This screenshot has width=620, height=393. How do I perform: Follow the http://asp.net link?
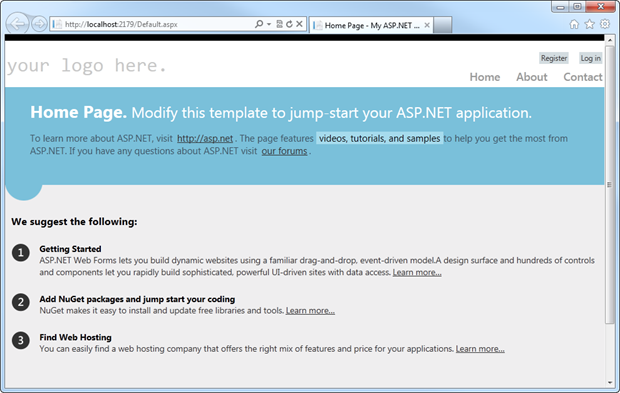[x=205, y=138]
